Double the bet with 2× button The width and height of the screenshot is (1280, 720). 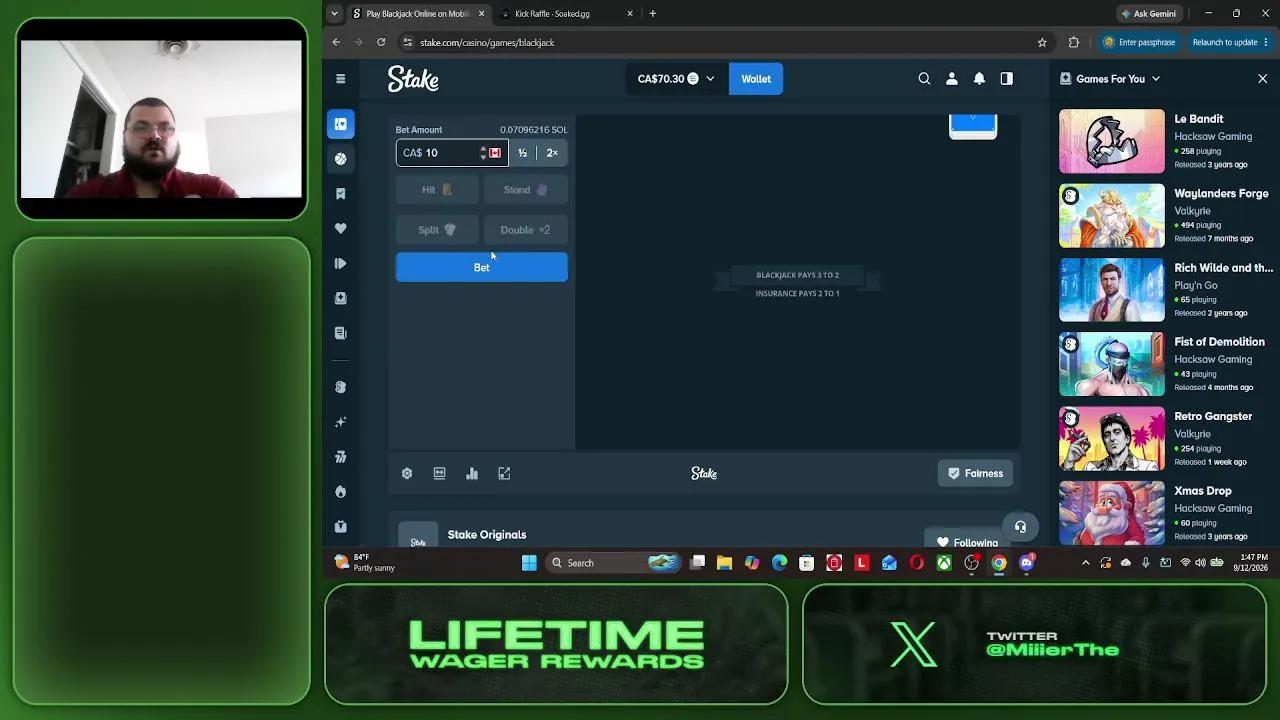coord(552,153)
